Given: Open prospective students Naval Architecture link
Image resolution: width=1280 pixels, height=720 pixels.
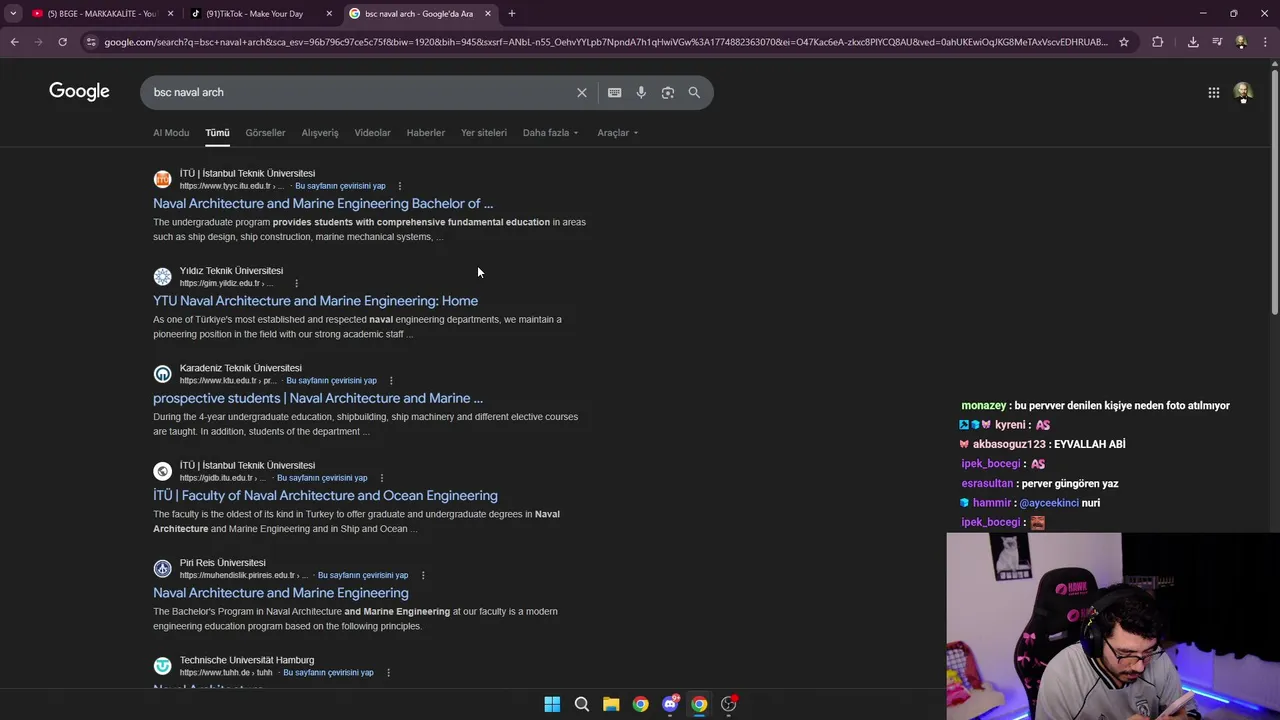Looking at the screenshot, I should [318, 398].
